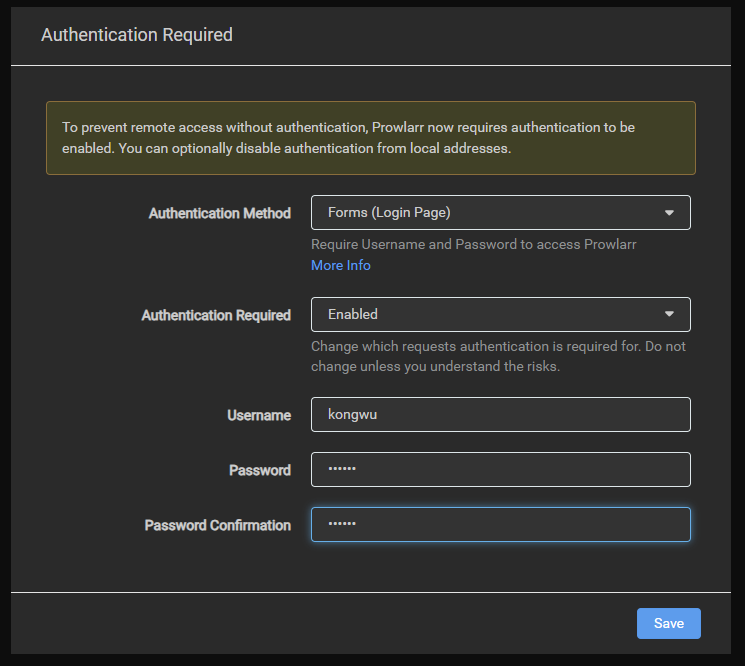Click the Username field containing kongwu
The height and width of the screenshot is (666, 745).
pyautogui.click(x=501, y=415)
